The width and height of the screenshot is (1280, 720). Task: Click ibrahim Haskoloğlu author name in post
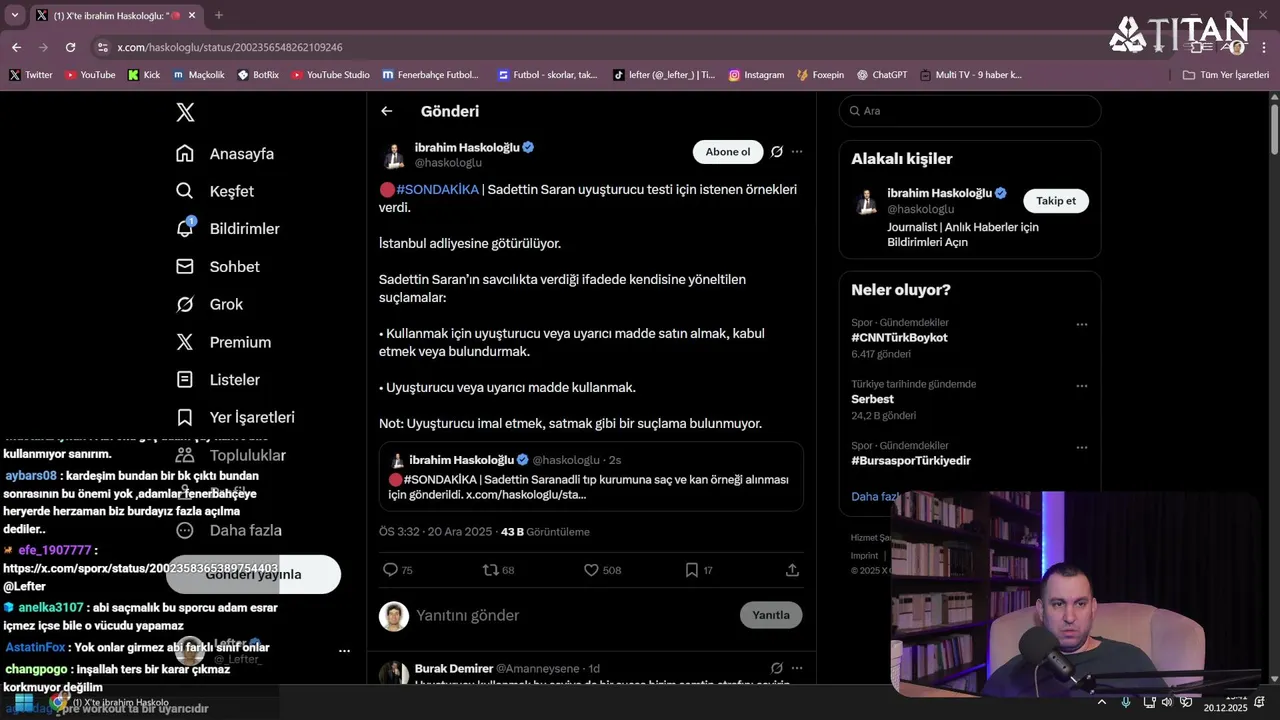(x=467, y=147)
